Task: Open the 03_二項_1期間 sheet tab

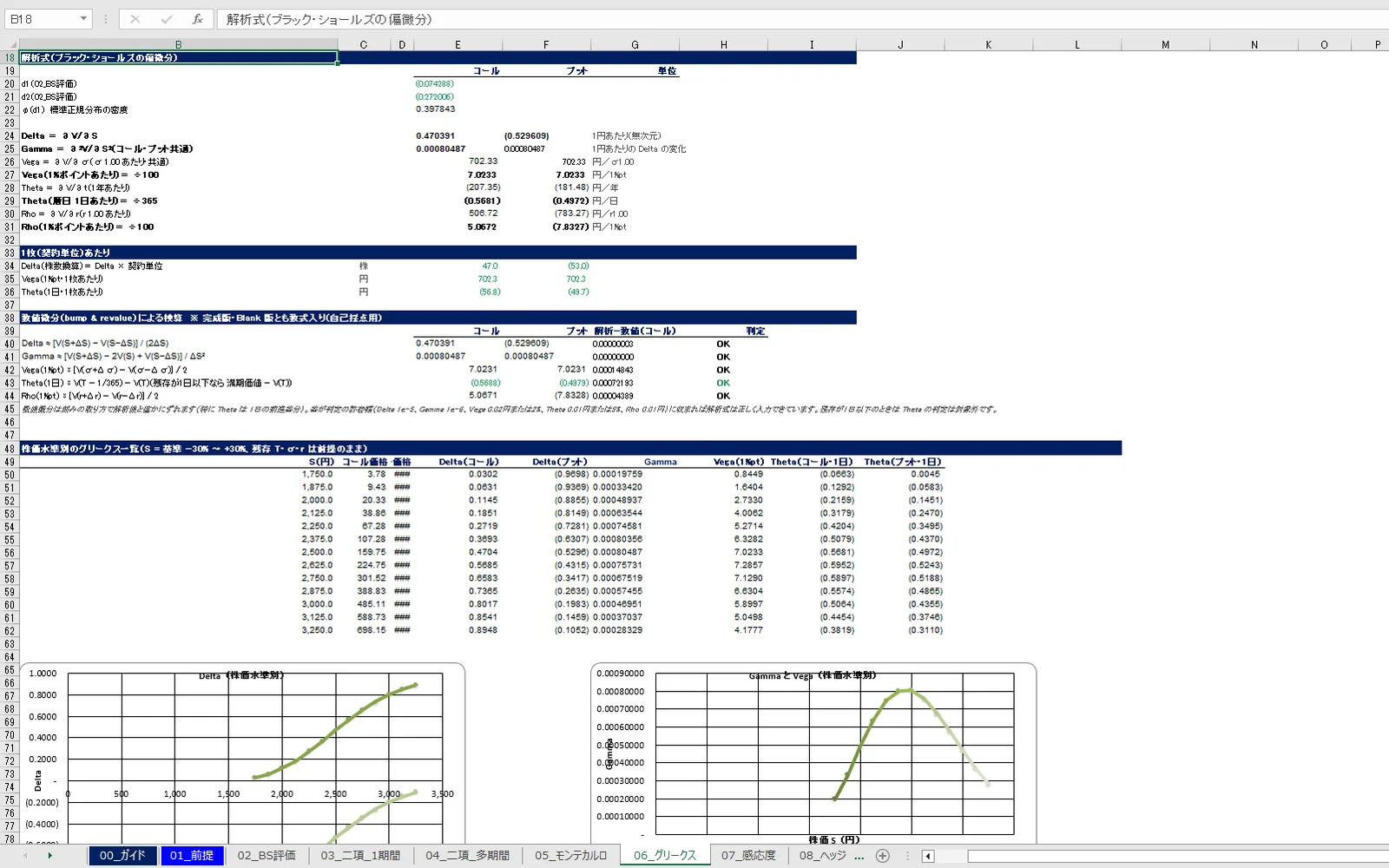Action: (x=360, y=856)
